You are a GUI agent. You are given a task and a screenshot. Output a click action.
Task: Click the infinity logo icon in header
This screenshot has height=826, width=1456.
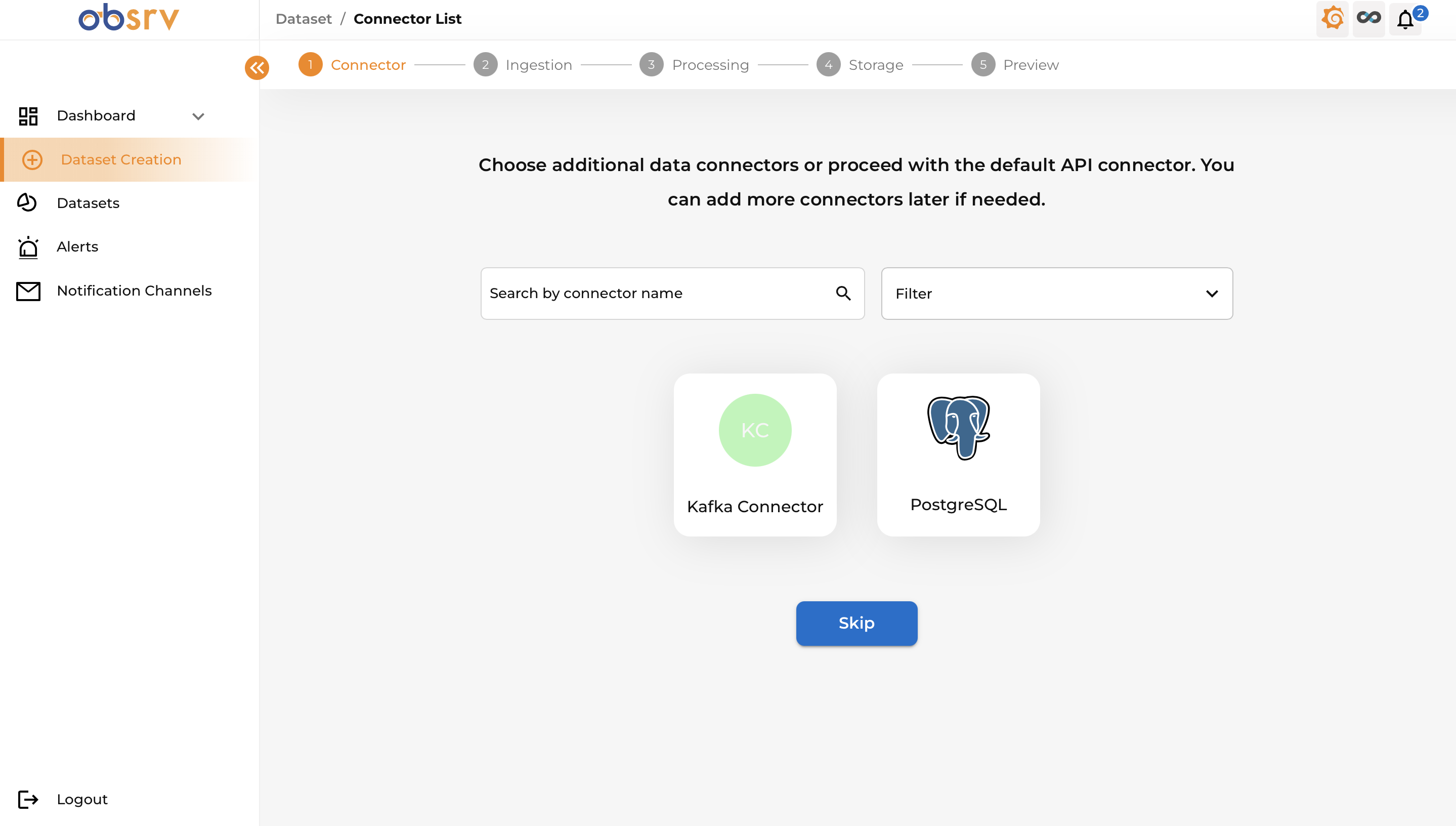(x=1368, y=19)
